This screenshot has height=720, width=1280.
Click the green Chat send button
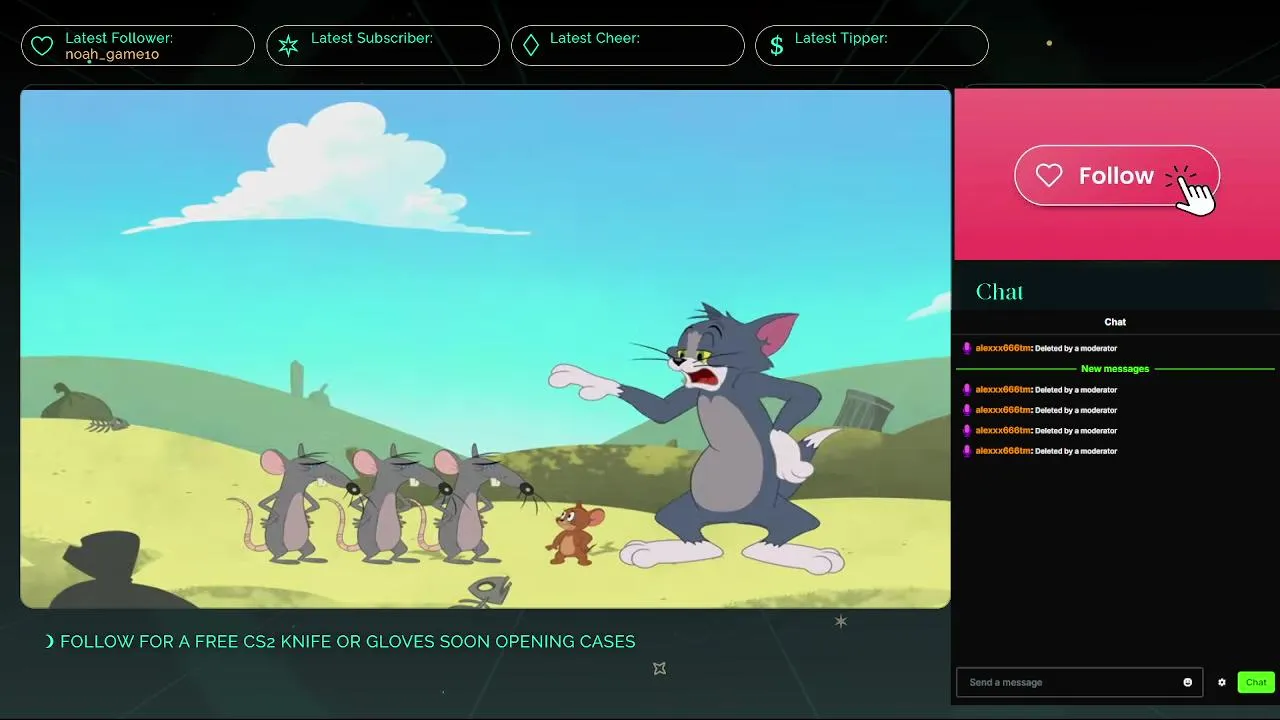pyautogui.click(x=1256, y=682)
